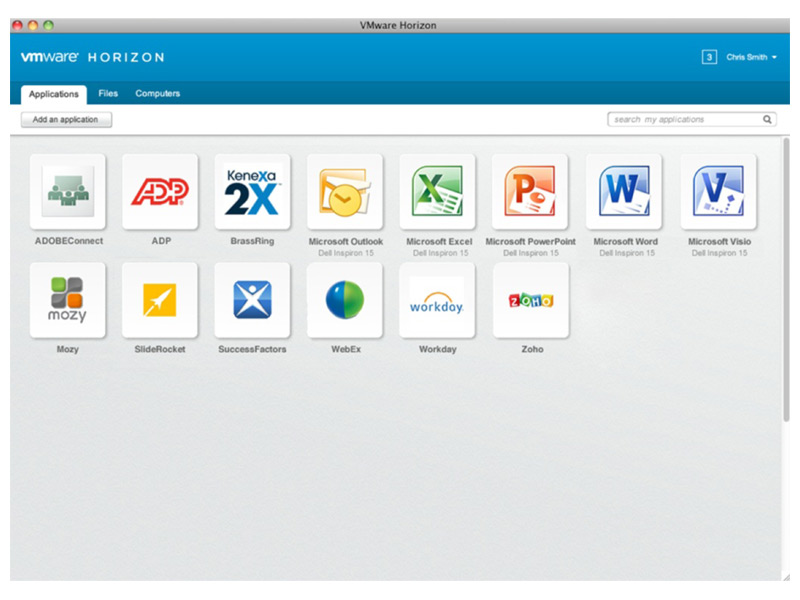This screenshot has width=800, height=600.
Task: Expand the Chris Smith user menu
Action: click(x=752, y=57)
